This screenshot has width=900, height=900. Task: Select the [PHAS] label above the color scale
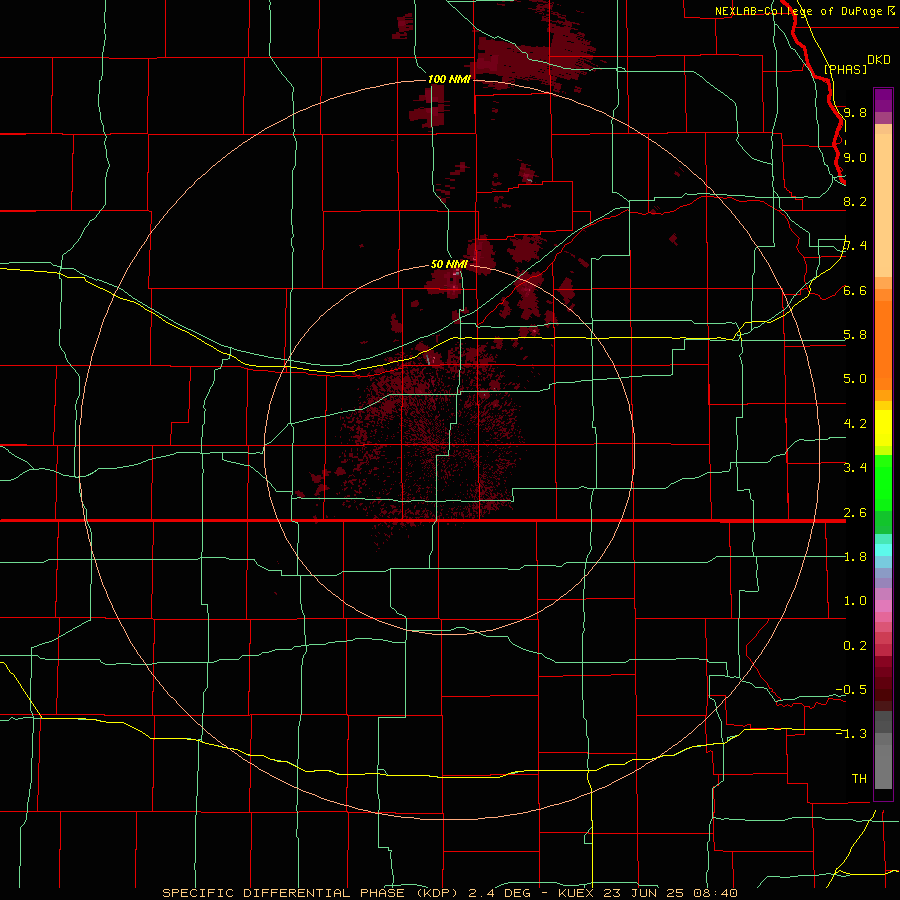pos(845,69)
